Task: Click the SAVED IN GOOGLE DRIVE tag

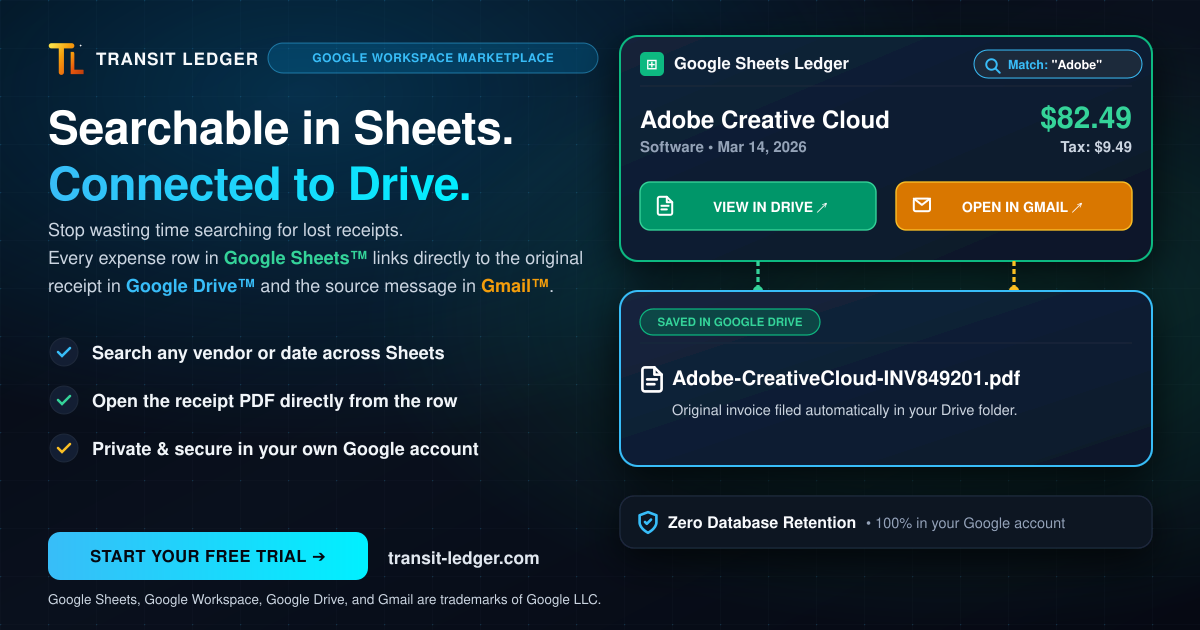Action: point(730,322)
